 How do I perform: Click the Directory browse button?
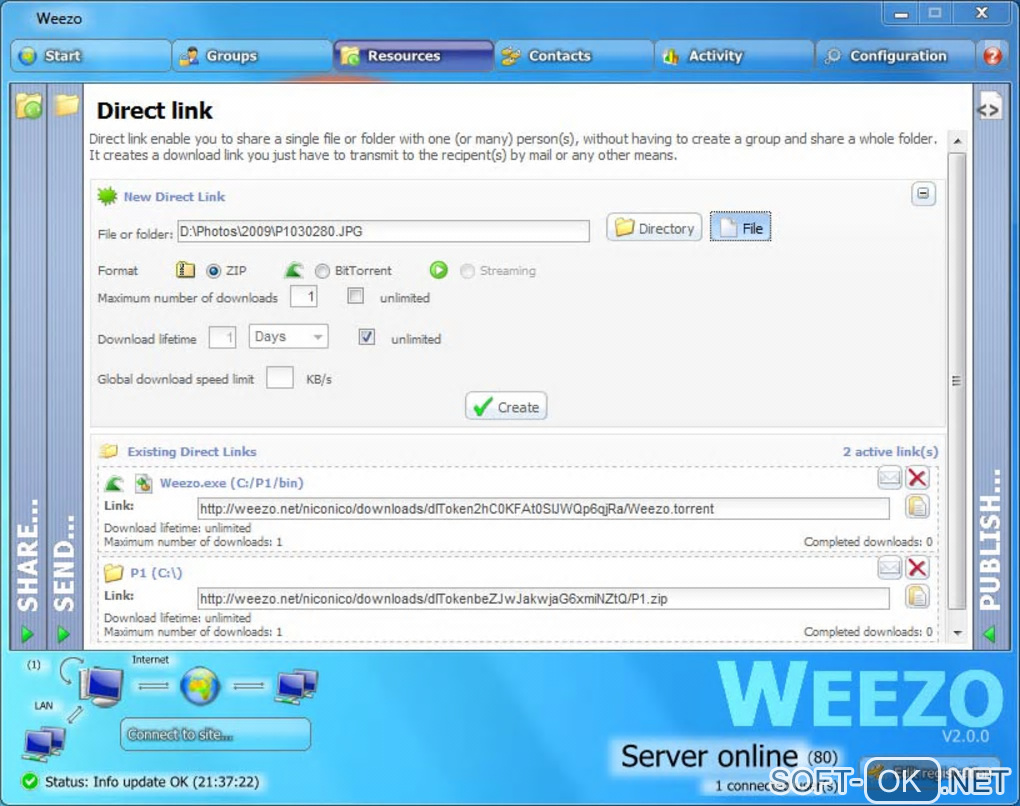(x=654, y=228)
